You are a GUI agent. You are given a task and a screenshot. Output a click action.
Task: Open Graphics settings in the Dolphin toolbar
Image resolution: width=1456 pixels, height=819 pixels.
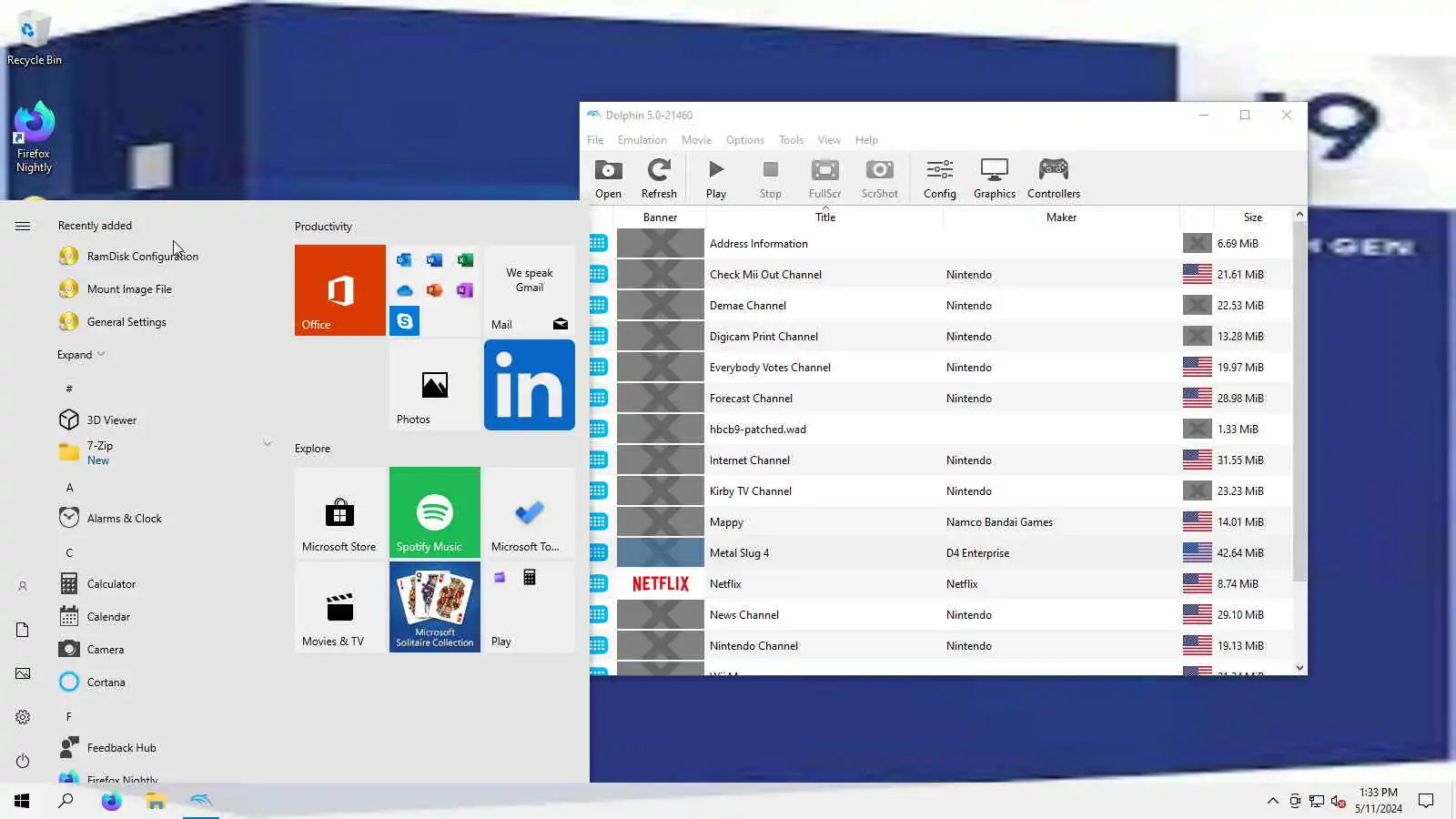pos(995,178)
